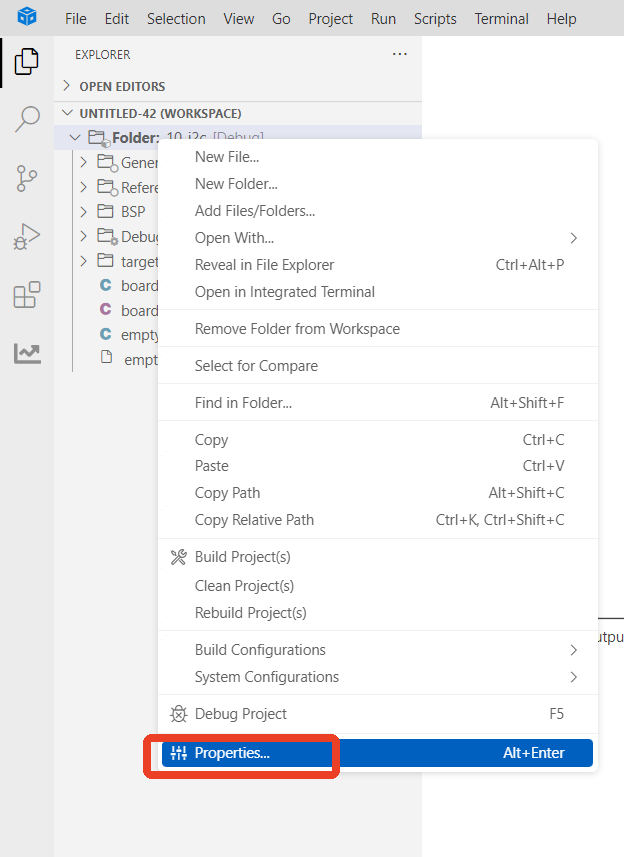Open the File menu

pyautogui.click(x=75, y=19)
